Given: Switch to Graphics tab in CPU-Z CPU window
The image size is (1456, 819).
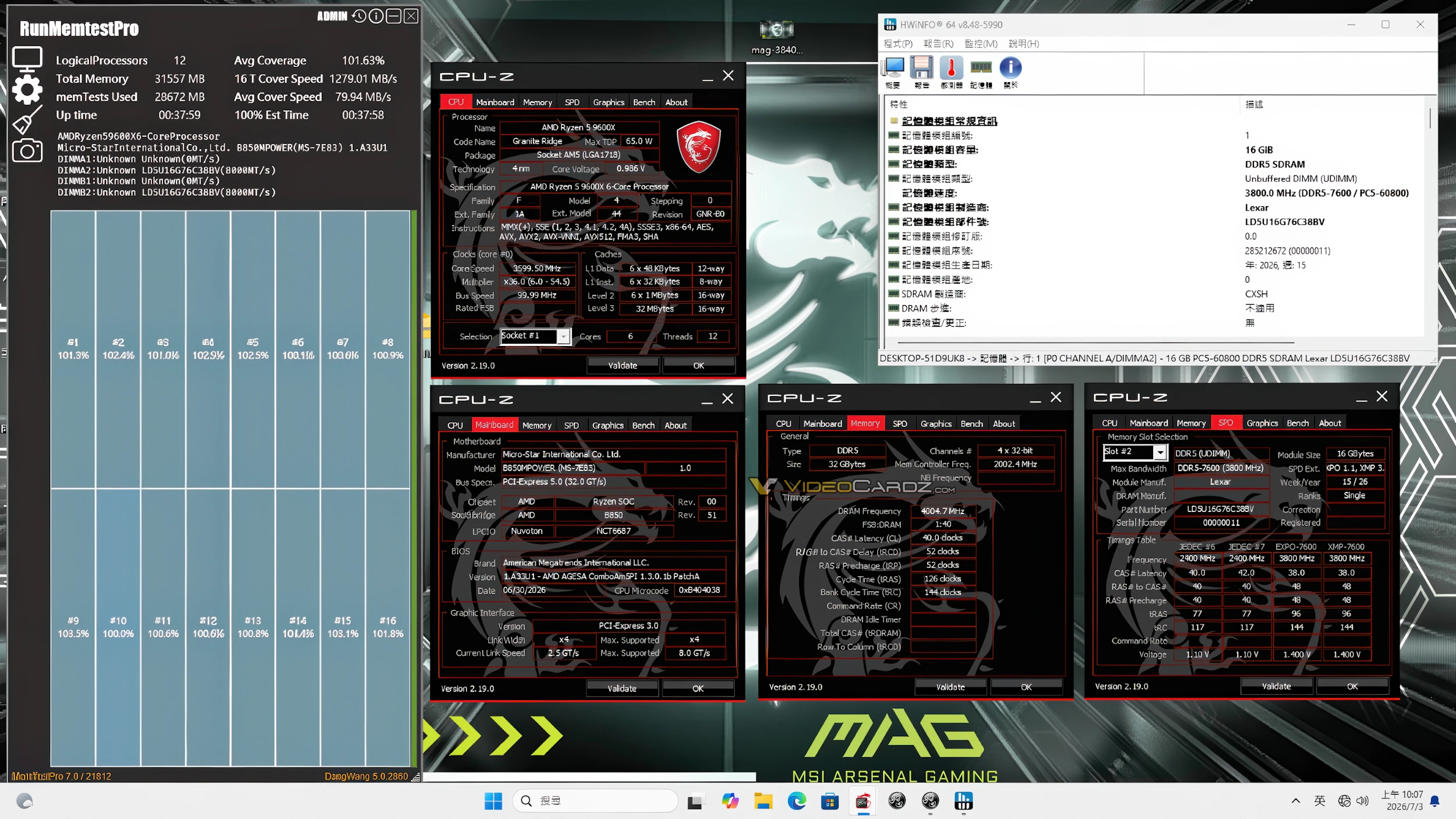Looking at the screenshot, I should 609,103.
